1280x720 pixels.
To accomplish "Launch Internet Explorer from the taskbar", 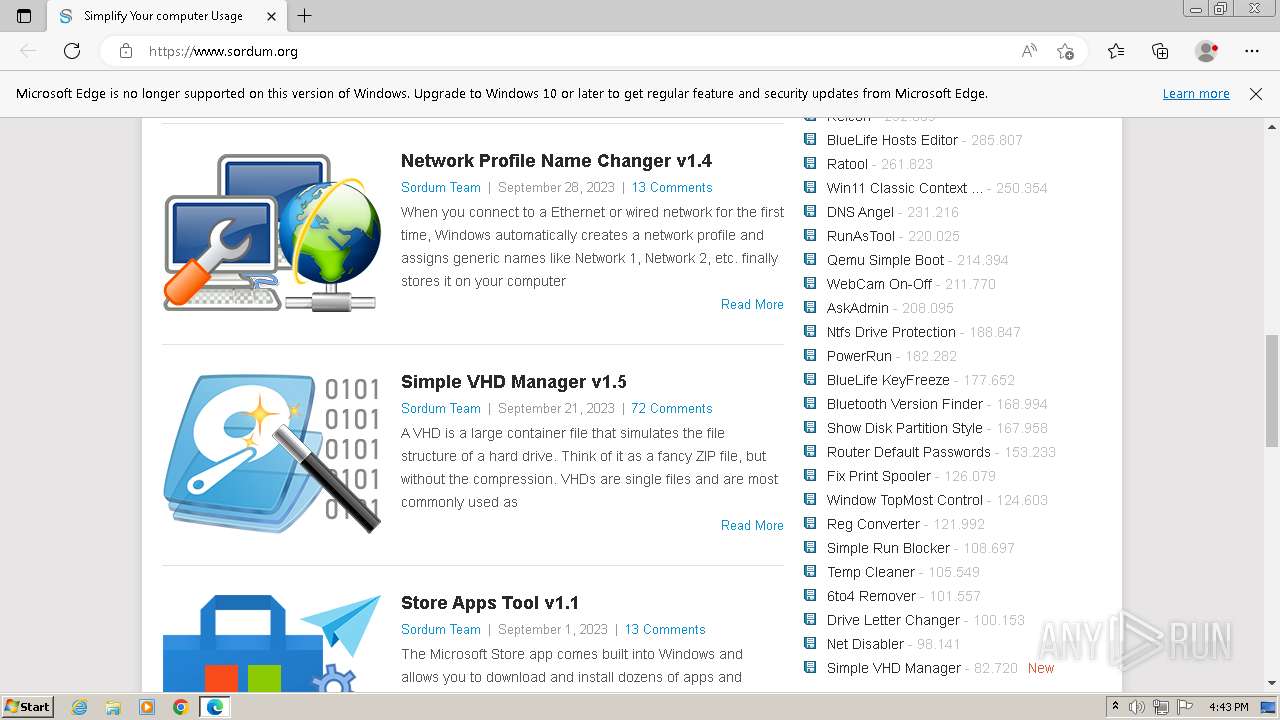I will pos(80,707).
